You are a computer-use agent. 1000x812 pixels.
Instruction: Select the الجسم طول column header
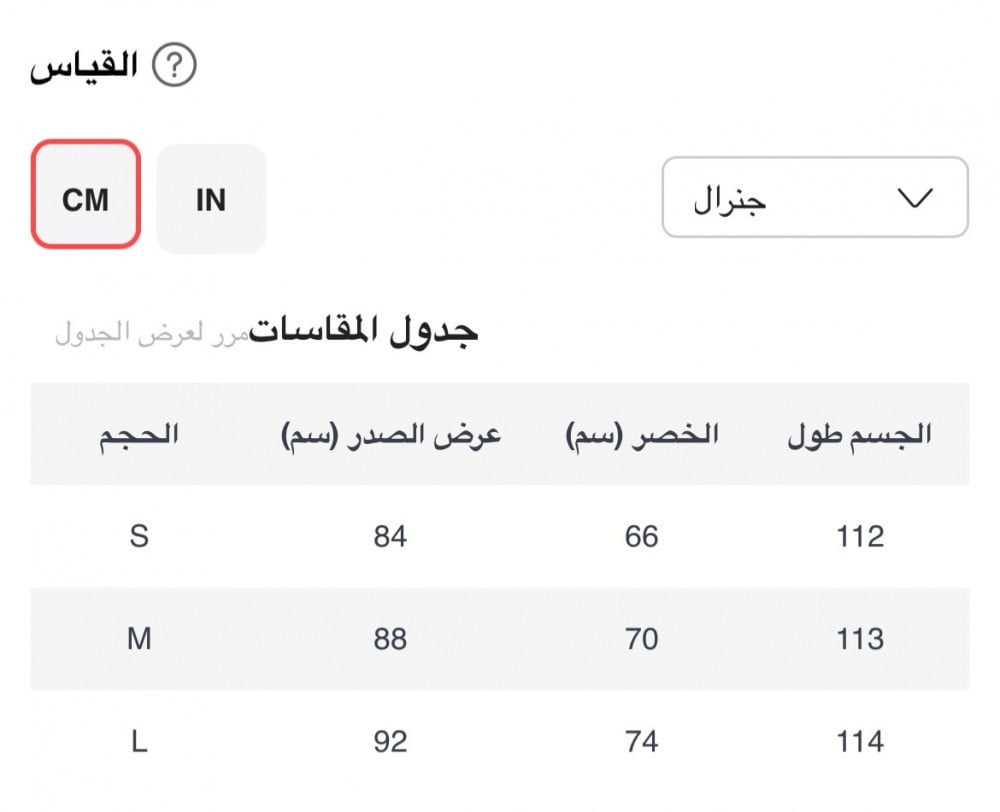860,435
